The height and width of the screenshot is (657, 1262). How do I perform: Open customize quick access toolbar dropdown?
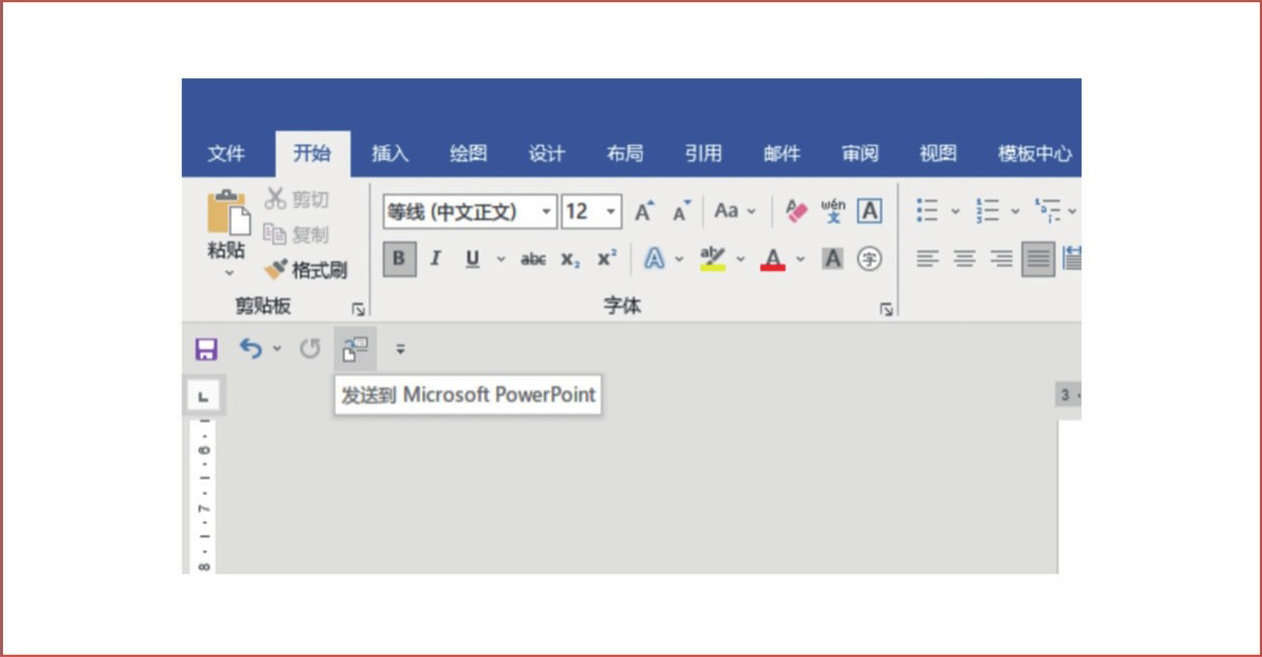tap(400, 349)
